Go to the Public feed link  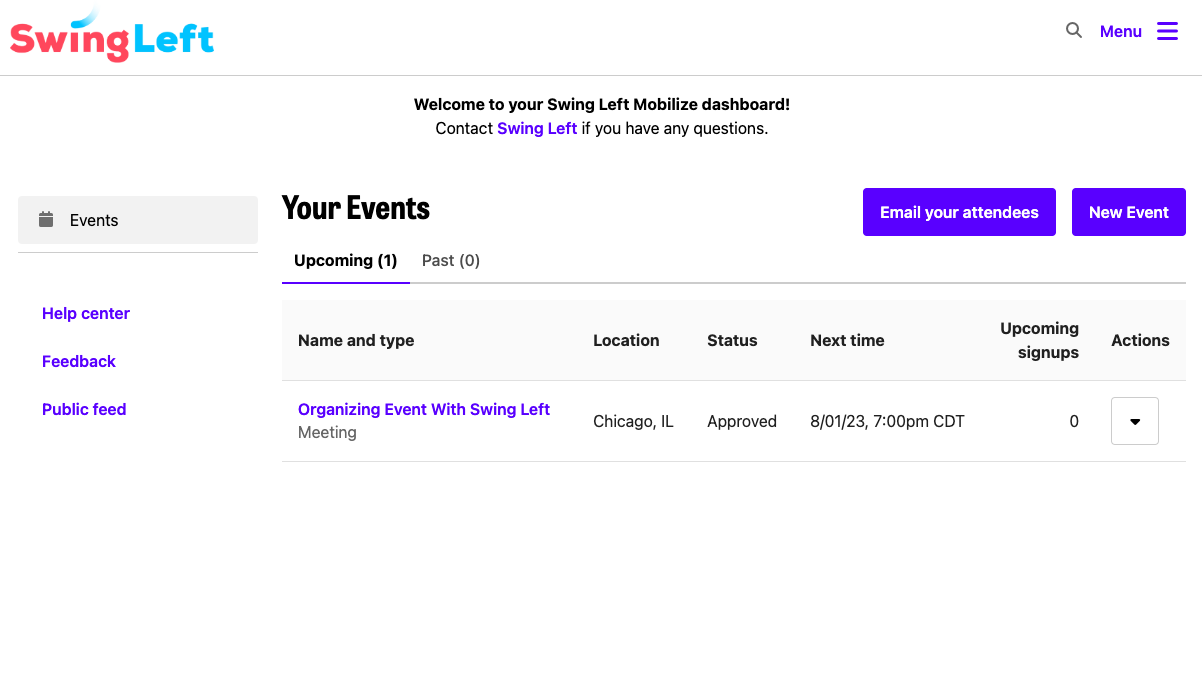tap(84, 409)
